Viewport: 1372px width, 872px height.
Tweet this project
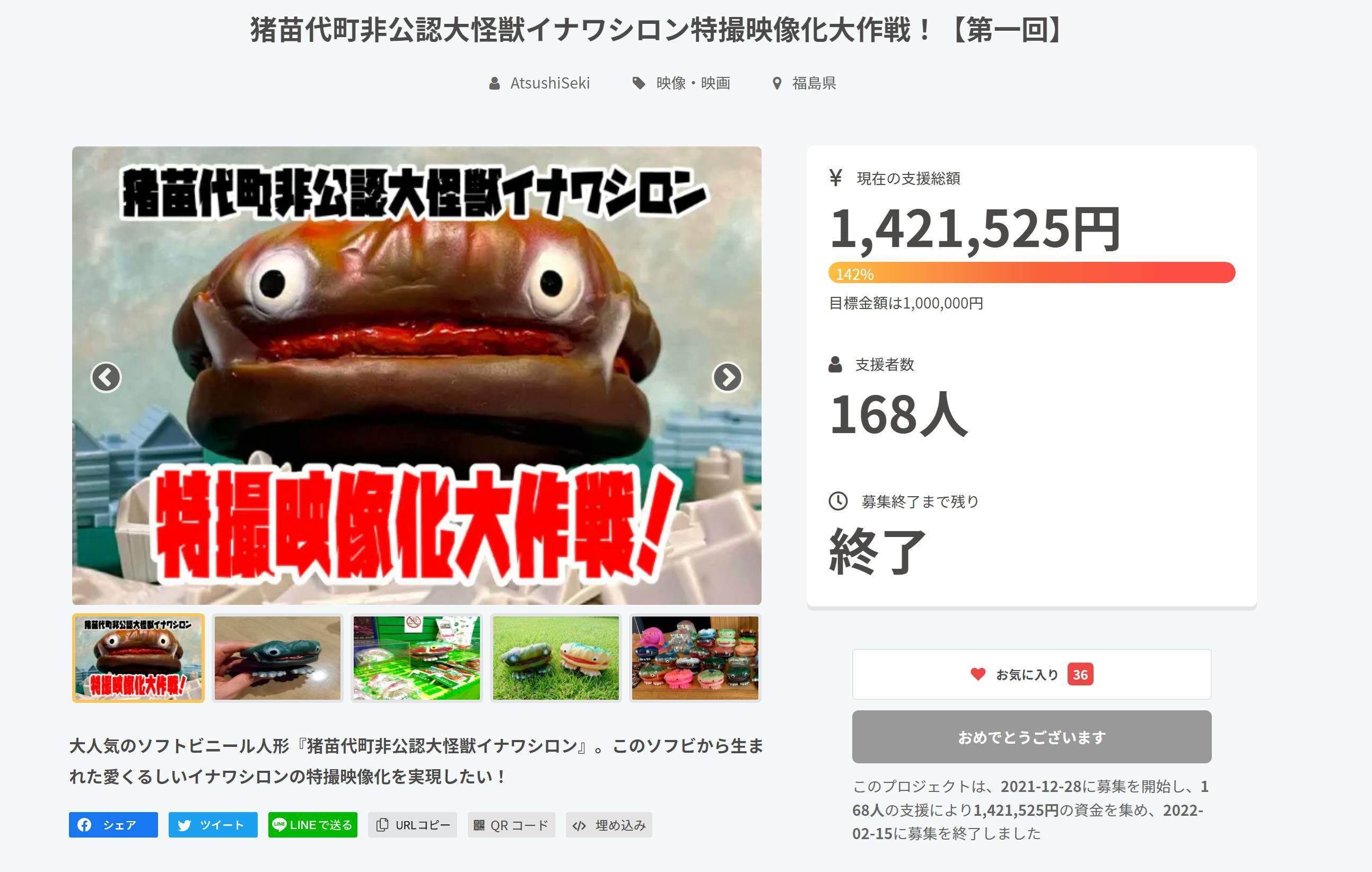click(x=213, y=825)
